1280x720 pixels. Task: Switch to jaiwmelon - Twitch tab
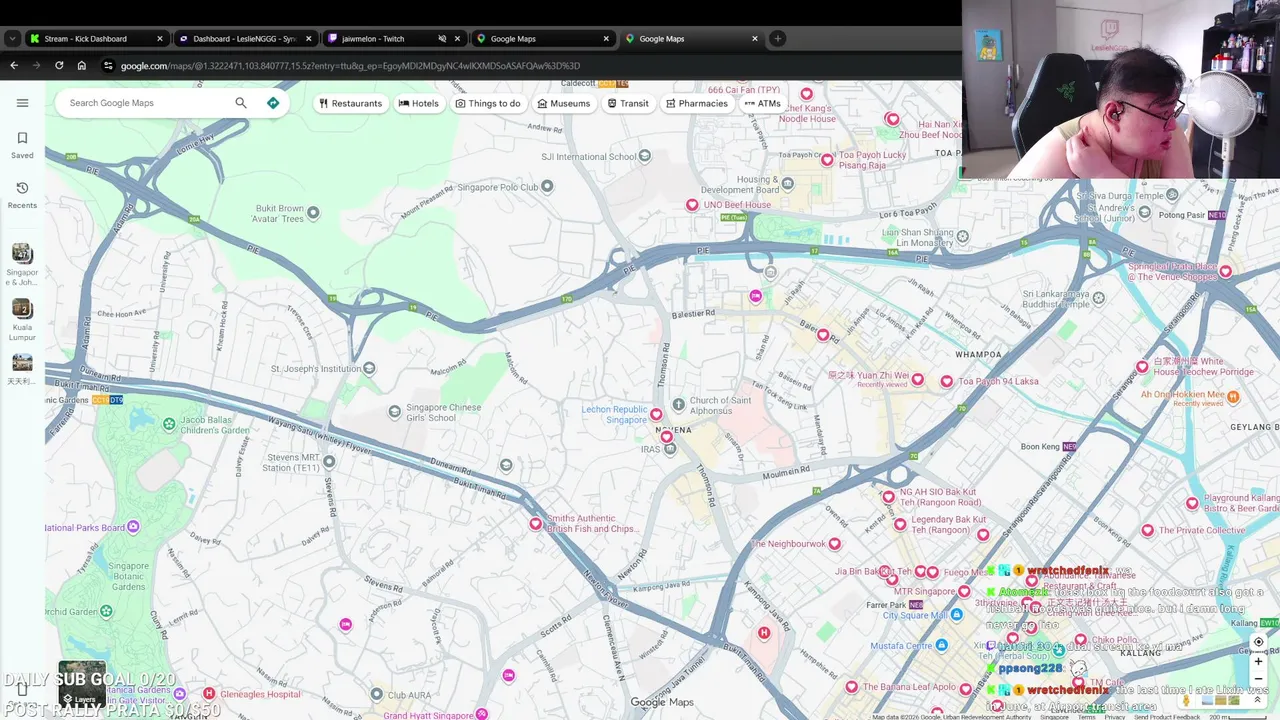(384, 39)
